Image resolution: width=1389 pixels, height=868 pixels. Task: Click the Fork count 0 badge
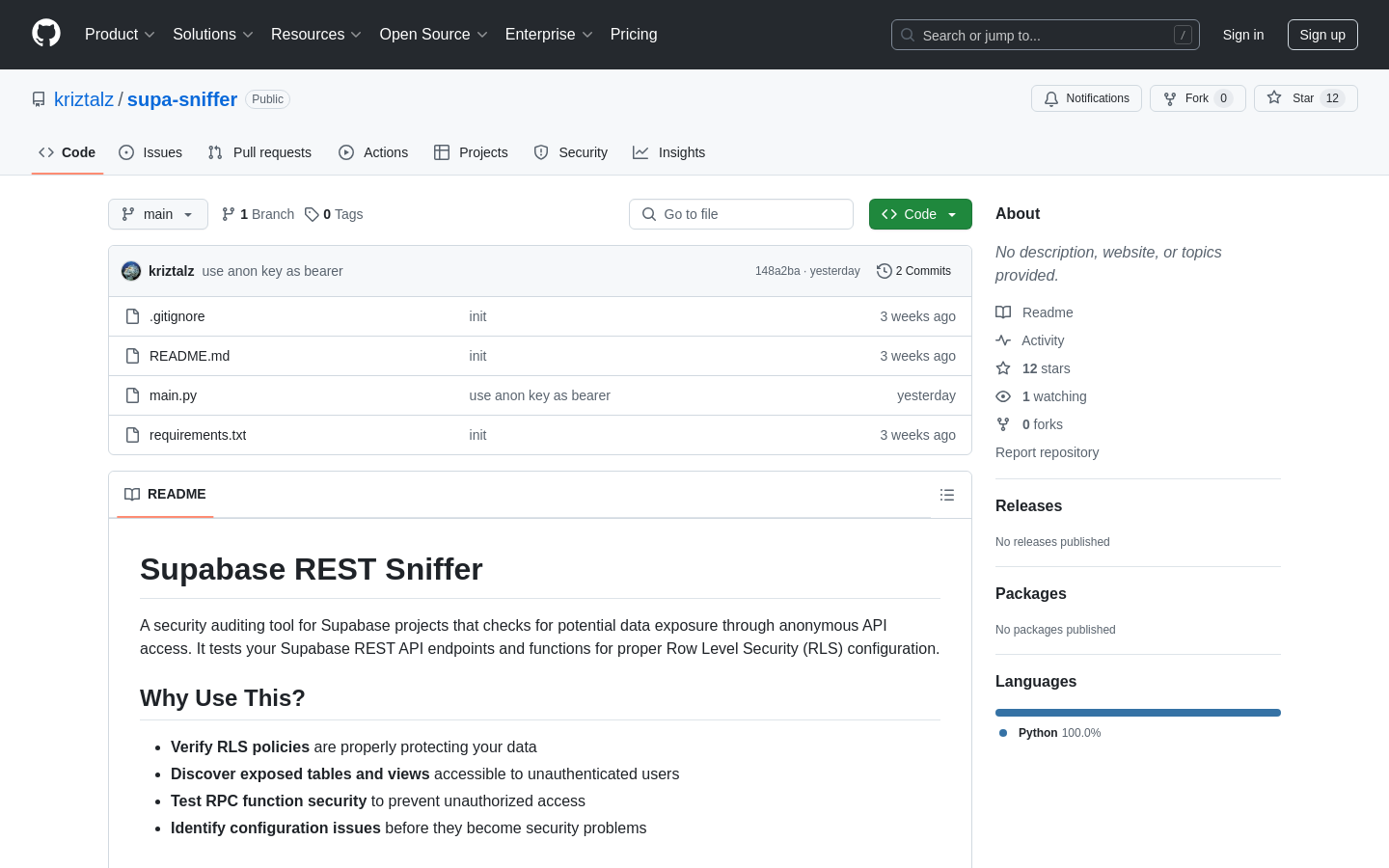(x=1223, y=98)
